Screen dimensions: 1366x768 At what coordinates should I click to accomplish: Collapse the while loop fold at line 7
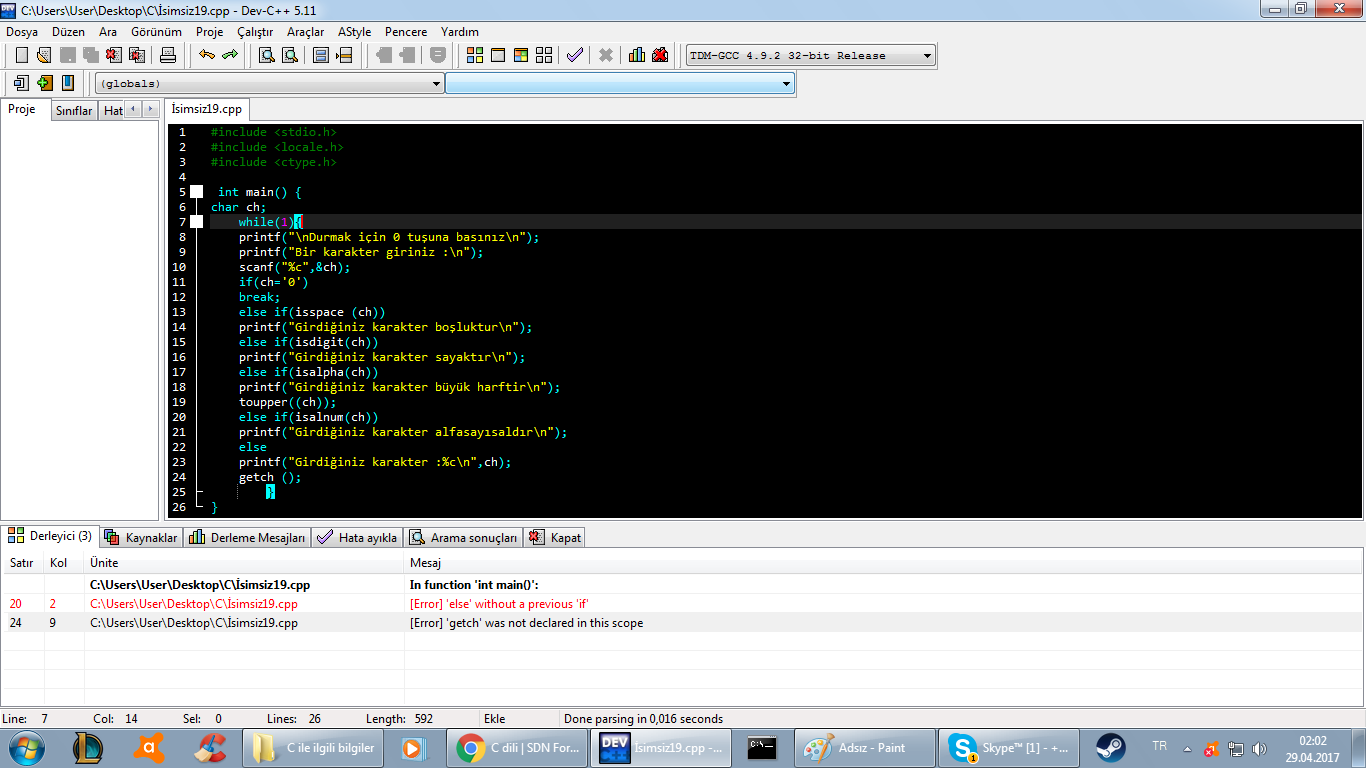point(197,222)
